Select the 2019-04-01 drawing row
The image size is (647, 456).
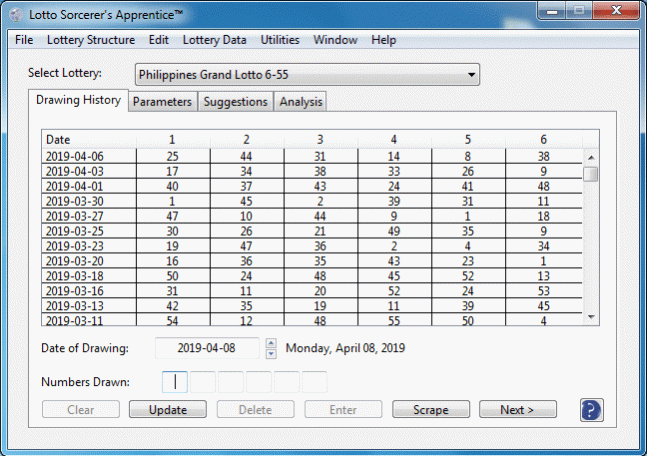(312, 186)
